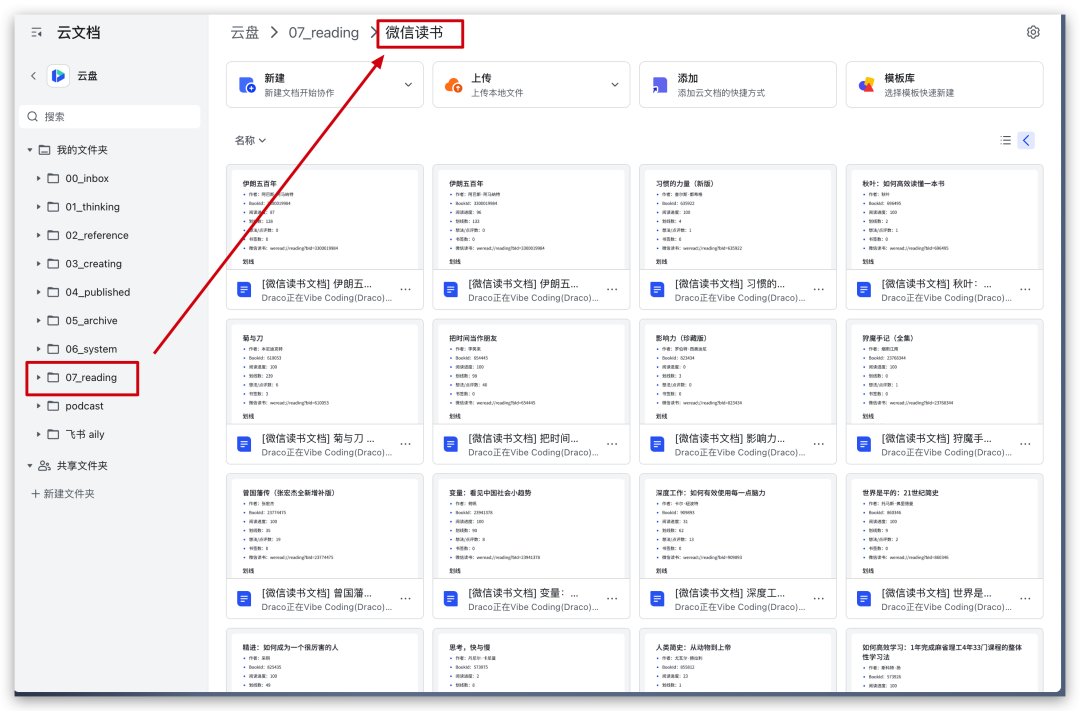Screen dimensions: 1080x711
Task: Navigate to 07_reading in breadcrumb
Action: click(324, 32)
